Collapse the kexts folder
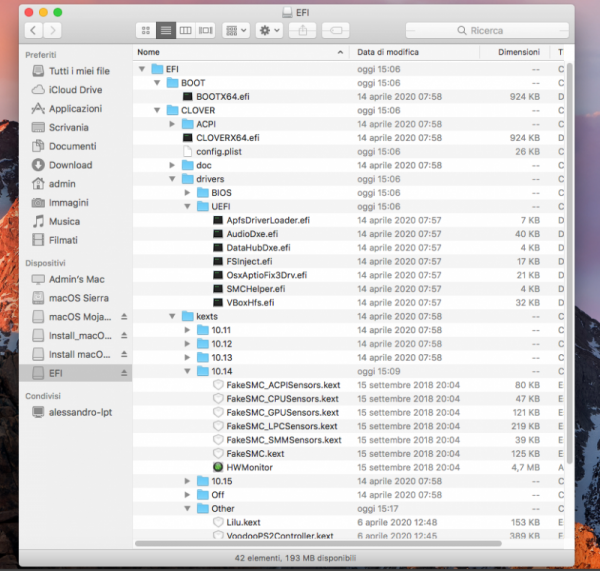 (172, 316)
